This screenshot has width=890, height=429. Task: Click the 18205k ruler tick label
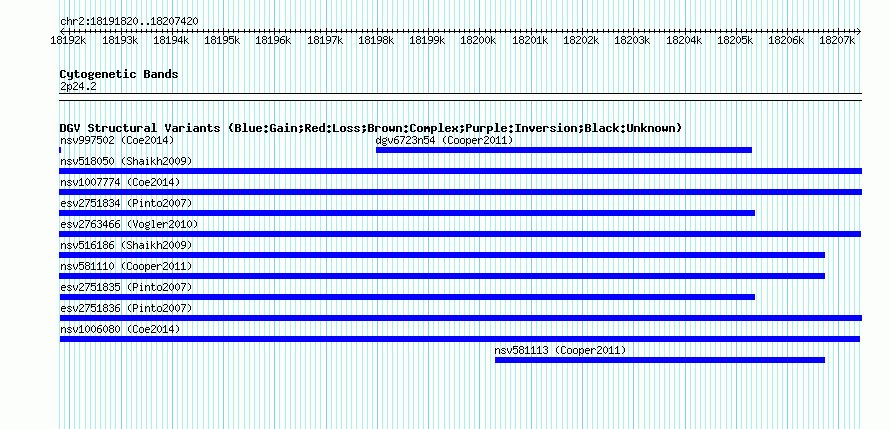pyautogui.click(x=736, y=40)
